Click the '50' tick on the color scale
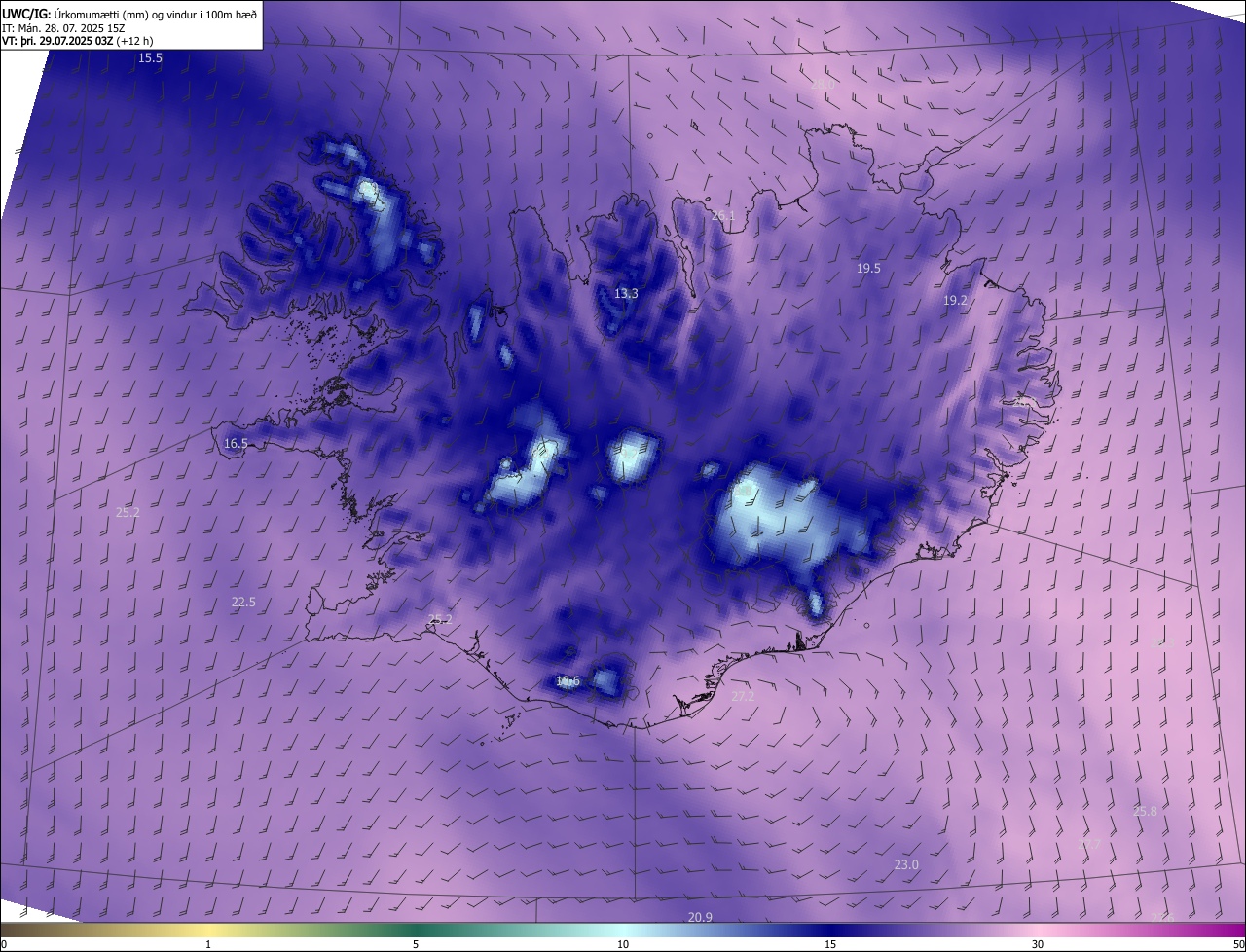Image resolution: width=1246 pixels, height=952 pixels. pos(1238,944)
